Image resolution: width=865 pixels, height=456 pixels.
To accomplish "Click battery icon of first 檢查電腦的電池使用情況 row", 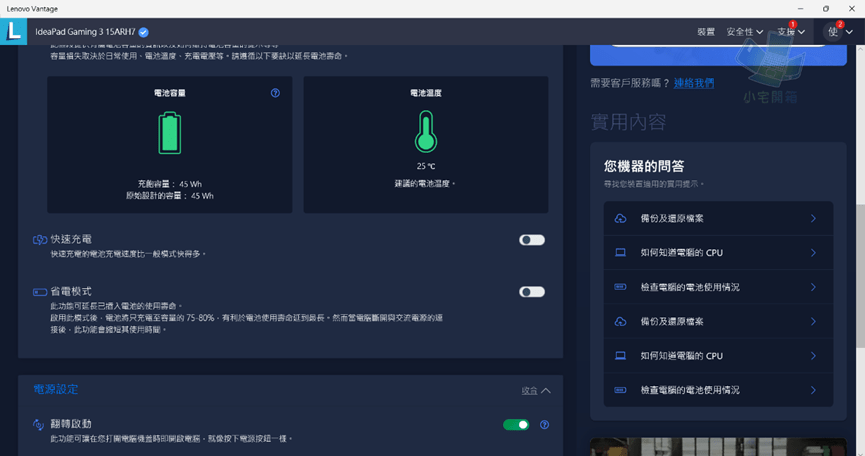I will (621, 287).
